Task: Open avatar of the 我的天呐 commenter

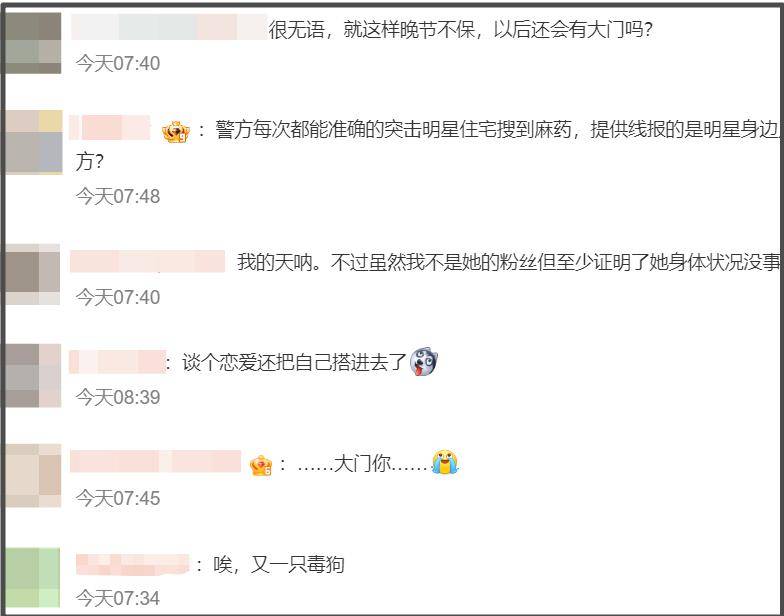Action: [x=33, y=274]
